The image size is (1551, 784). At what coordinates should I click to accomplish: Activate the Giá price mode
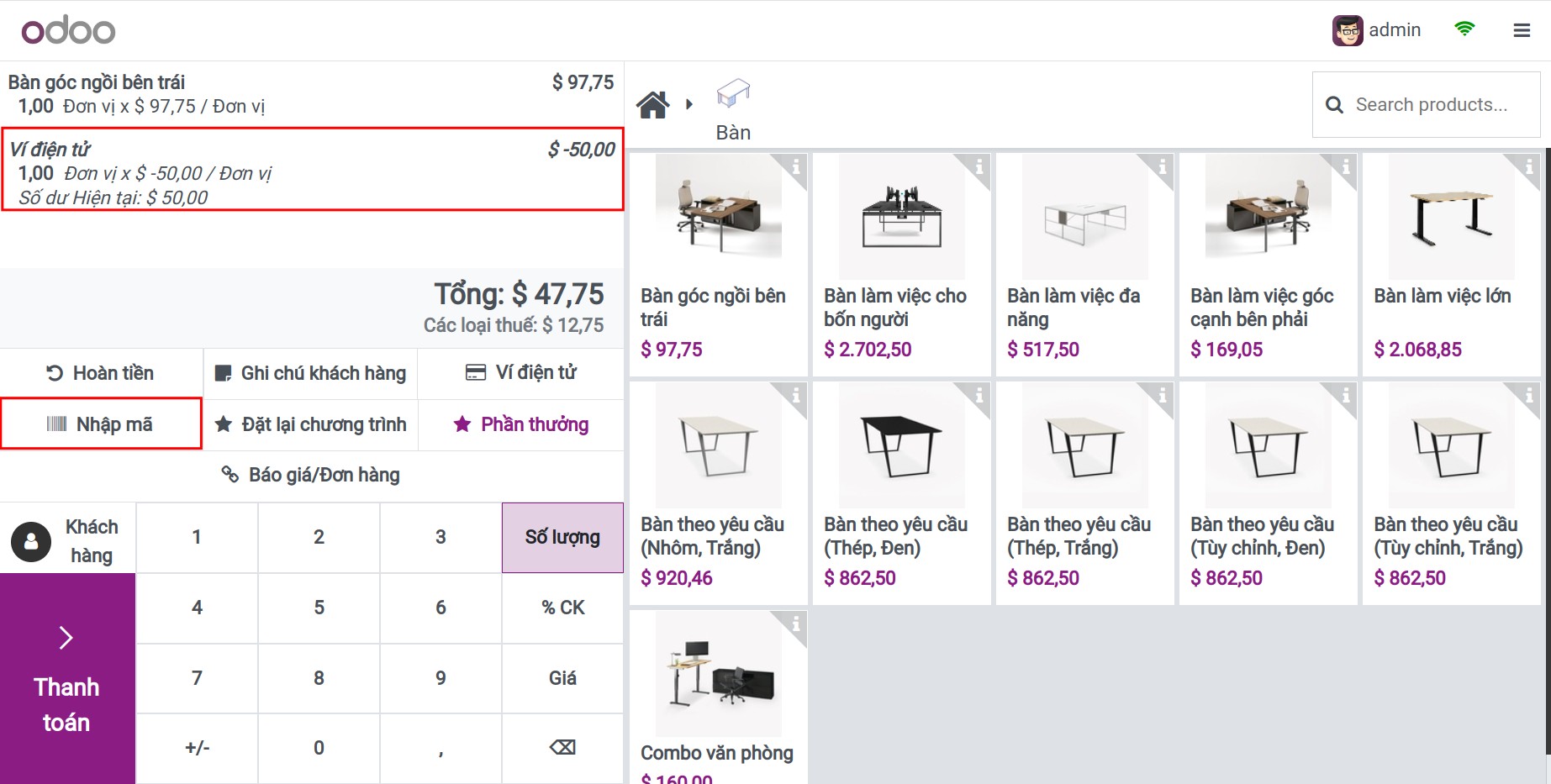(562, 678)
